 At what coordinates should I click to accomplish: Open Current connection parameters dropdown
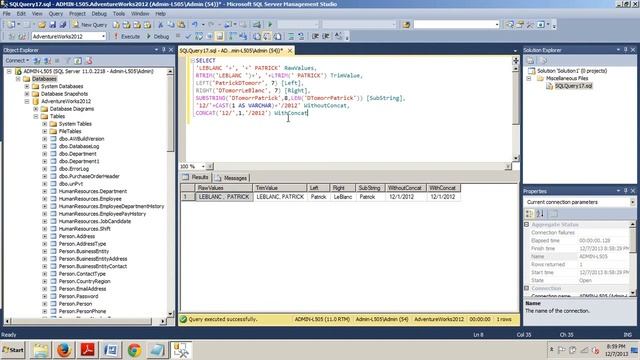pyautogui.click(x=633, y=202)
